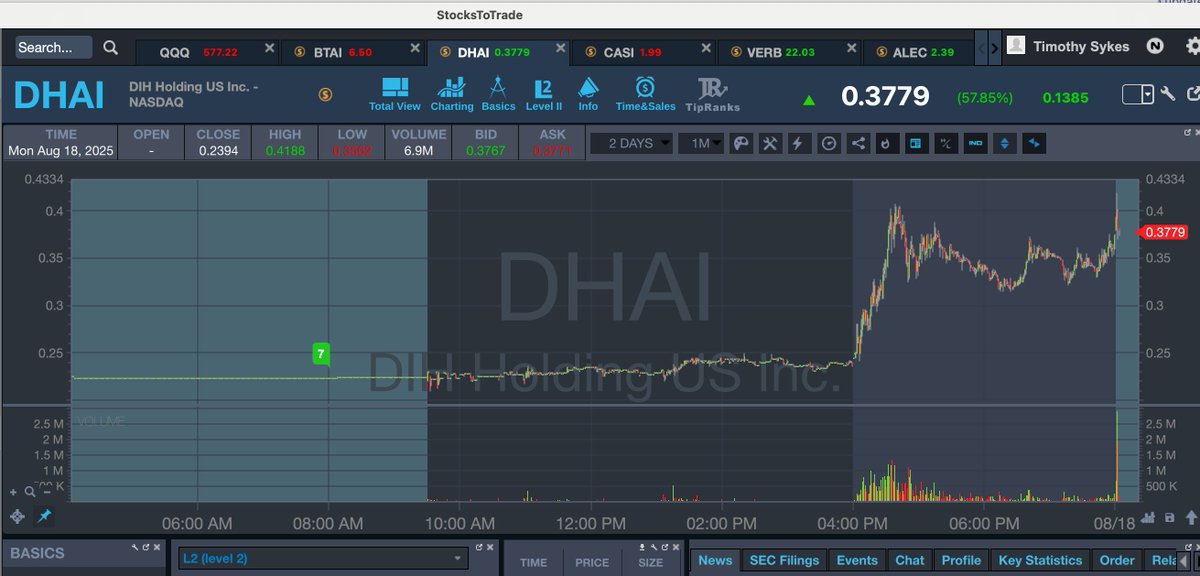Screen dimensions: 1200x576
Task: Open the L2 (level 2) dropdown
Action: 321,559
